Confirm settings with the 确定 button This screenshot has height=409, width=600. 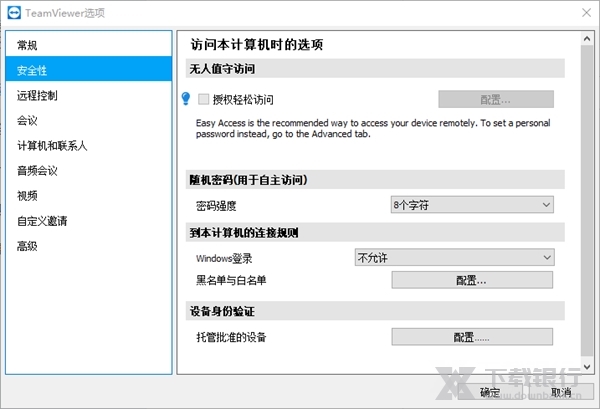coord(491,392)
